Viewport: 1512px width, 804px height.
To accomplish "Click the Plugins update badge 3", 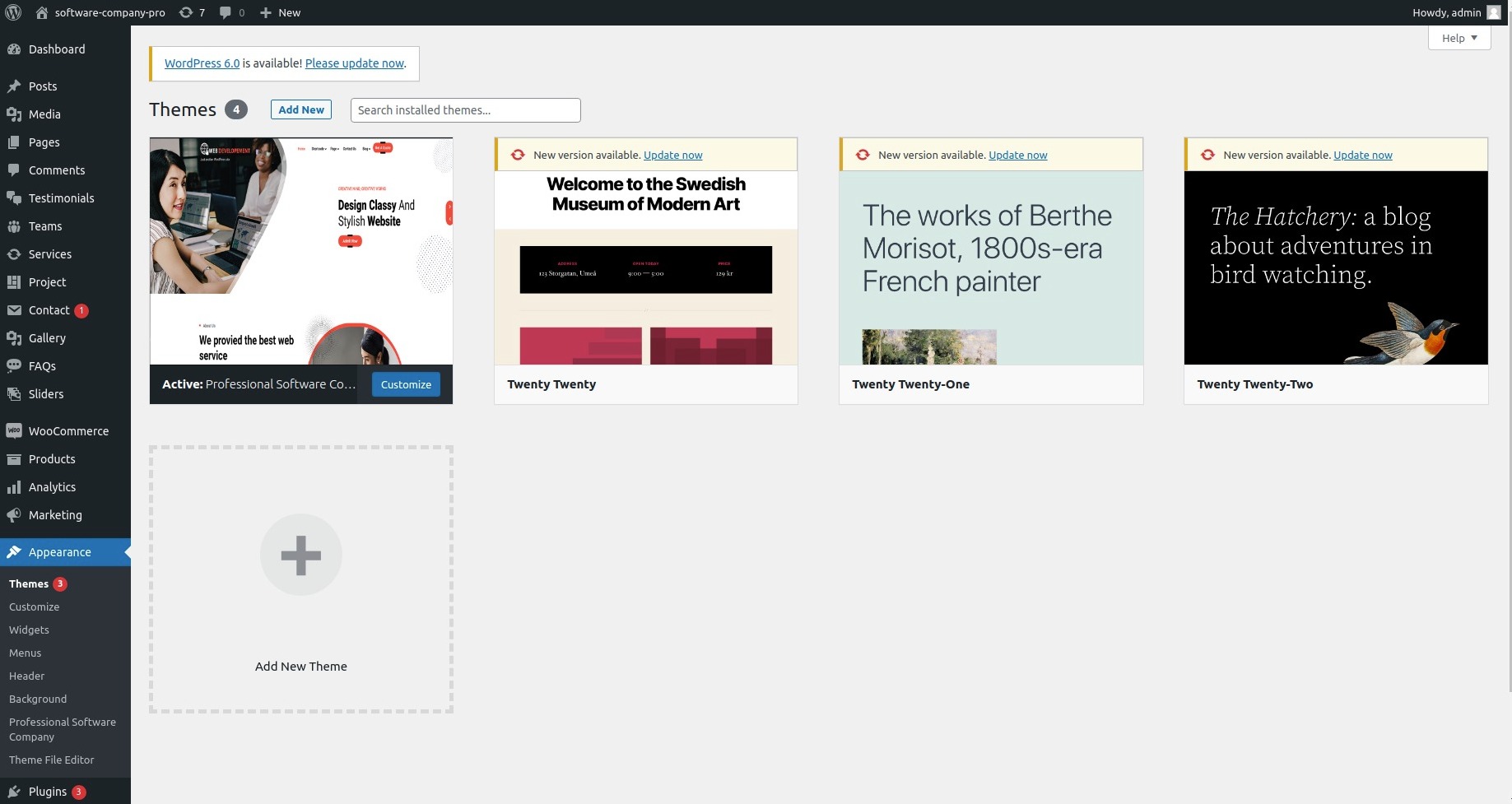I will (78, 792).
